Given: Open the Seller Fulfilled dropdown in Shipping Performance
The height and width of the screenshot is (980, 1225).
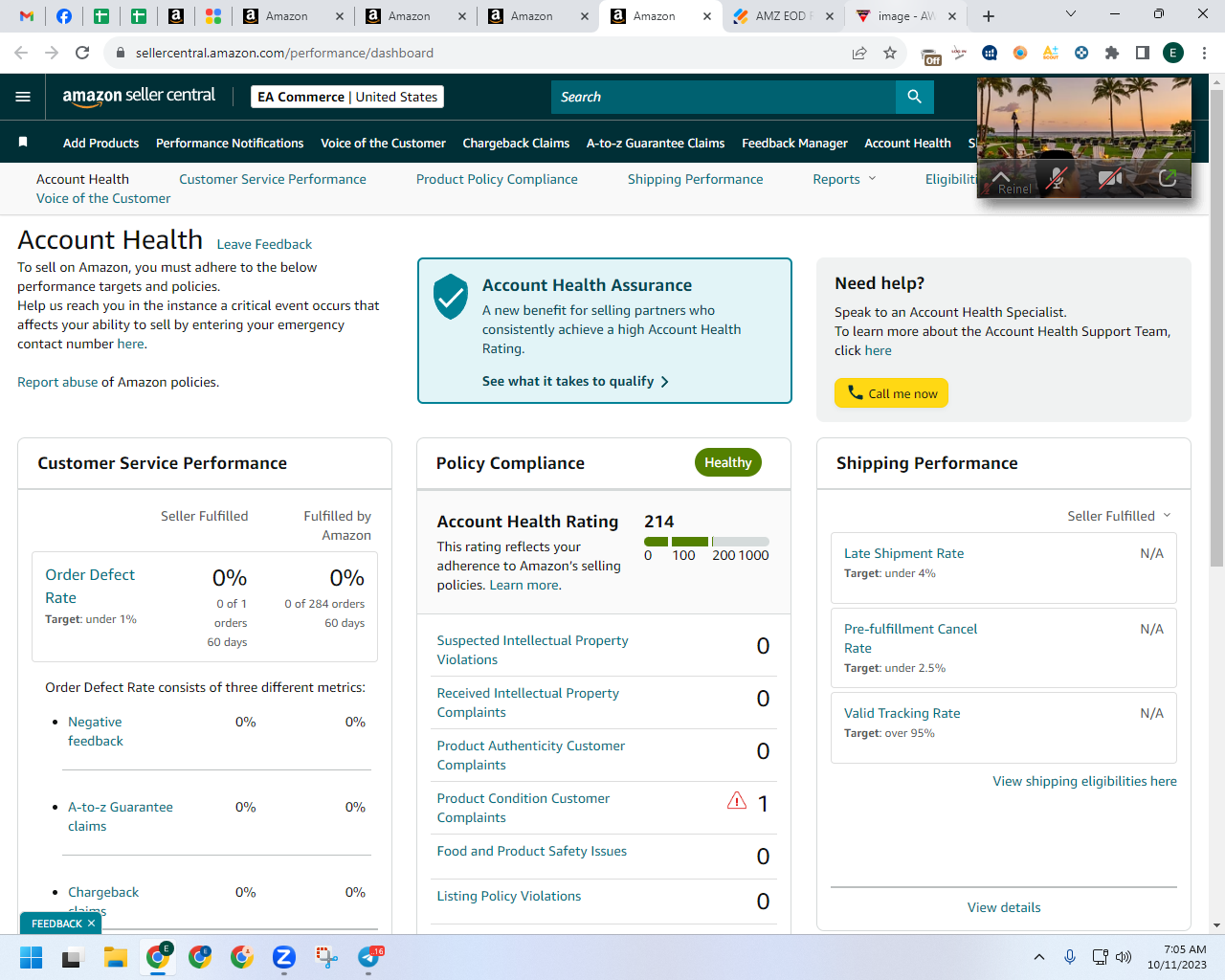Looking at the screenshot, I should pyautogui.click(x=1119, y=516).
